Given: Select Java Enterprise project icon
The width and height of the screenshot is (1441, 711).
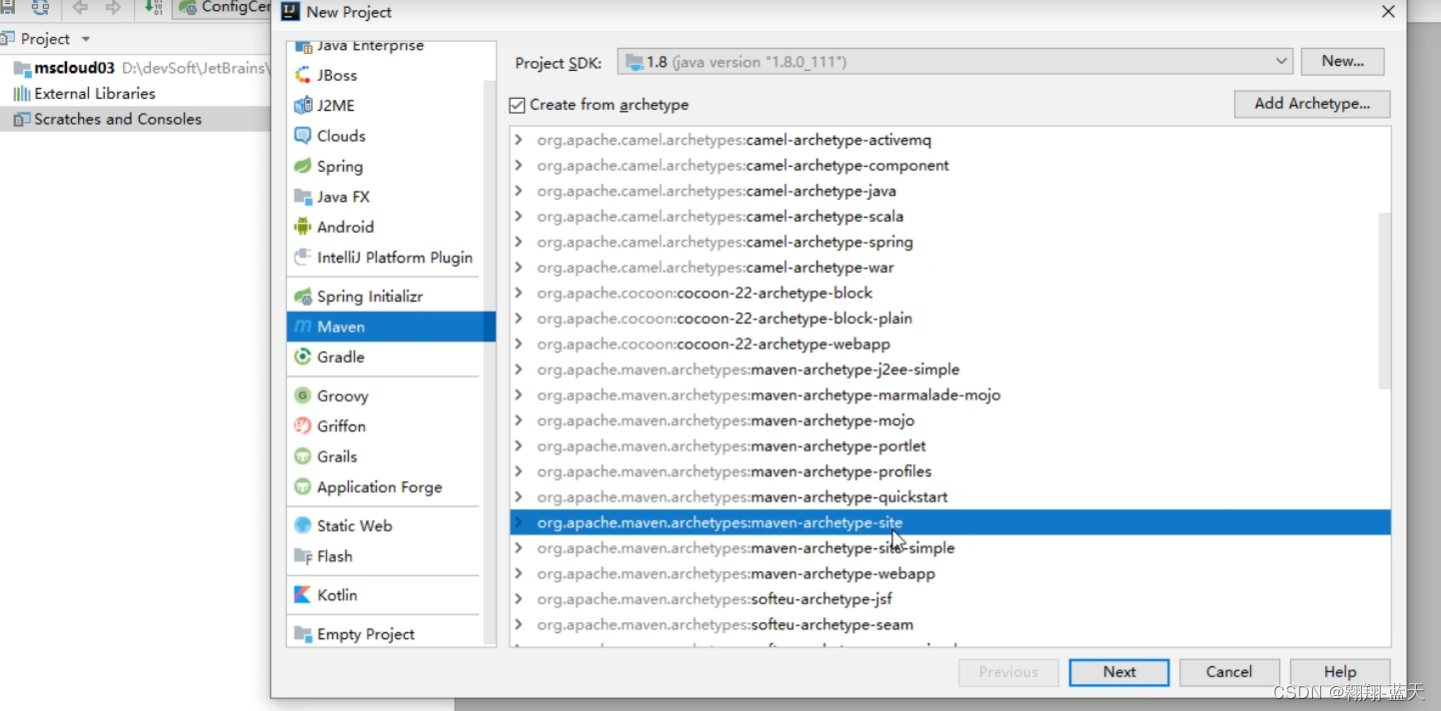Looking at the screenshot, I should pos(303,46).
